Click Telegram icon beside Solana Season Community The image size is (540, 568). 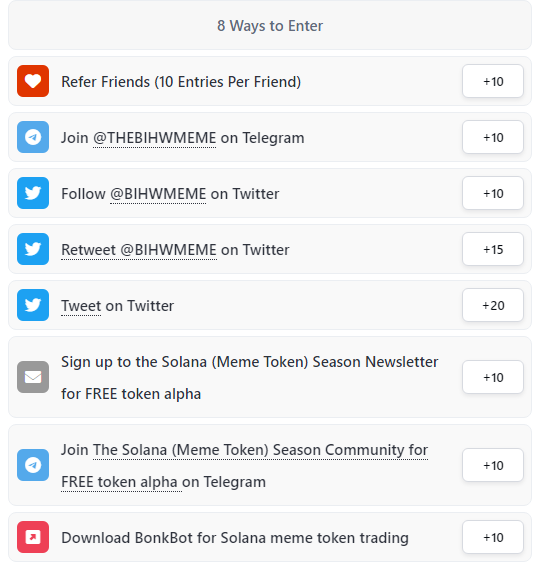click(x=33, y=465)
